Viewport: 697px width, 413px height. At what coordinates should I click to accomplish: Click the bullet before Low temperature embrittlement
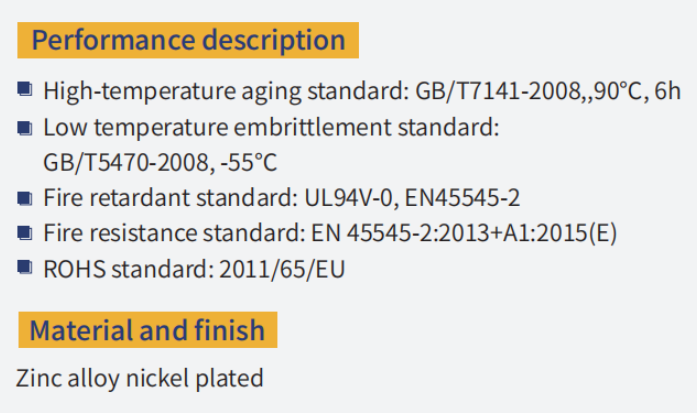pos(25,128)
